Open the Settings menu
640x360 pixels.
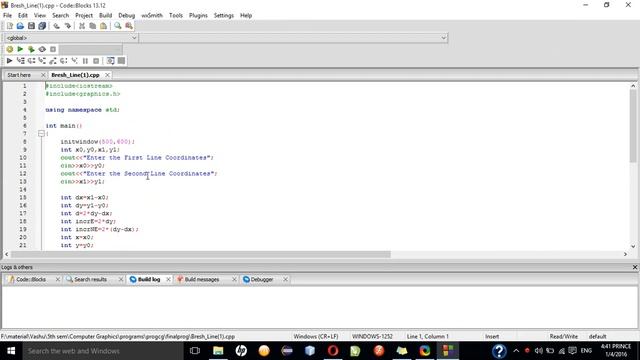[224, 15]
